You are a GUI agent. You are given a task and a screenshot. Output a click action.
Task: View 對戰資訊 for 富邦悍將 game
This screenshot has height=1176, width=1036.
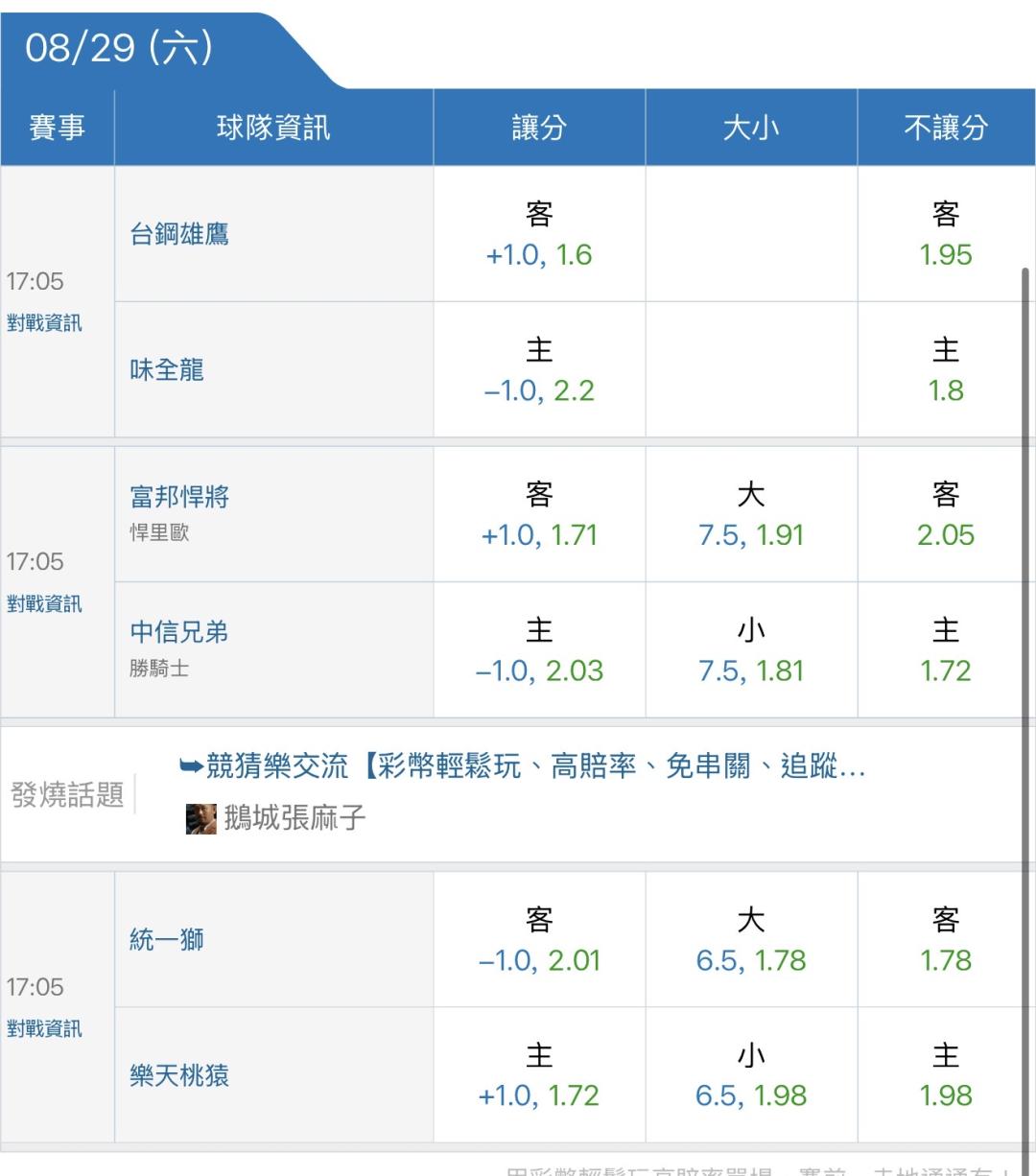click(44, 603)
